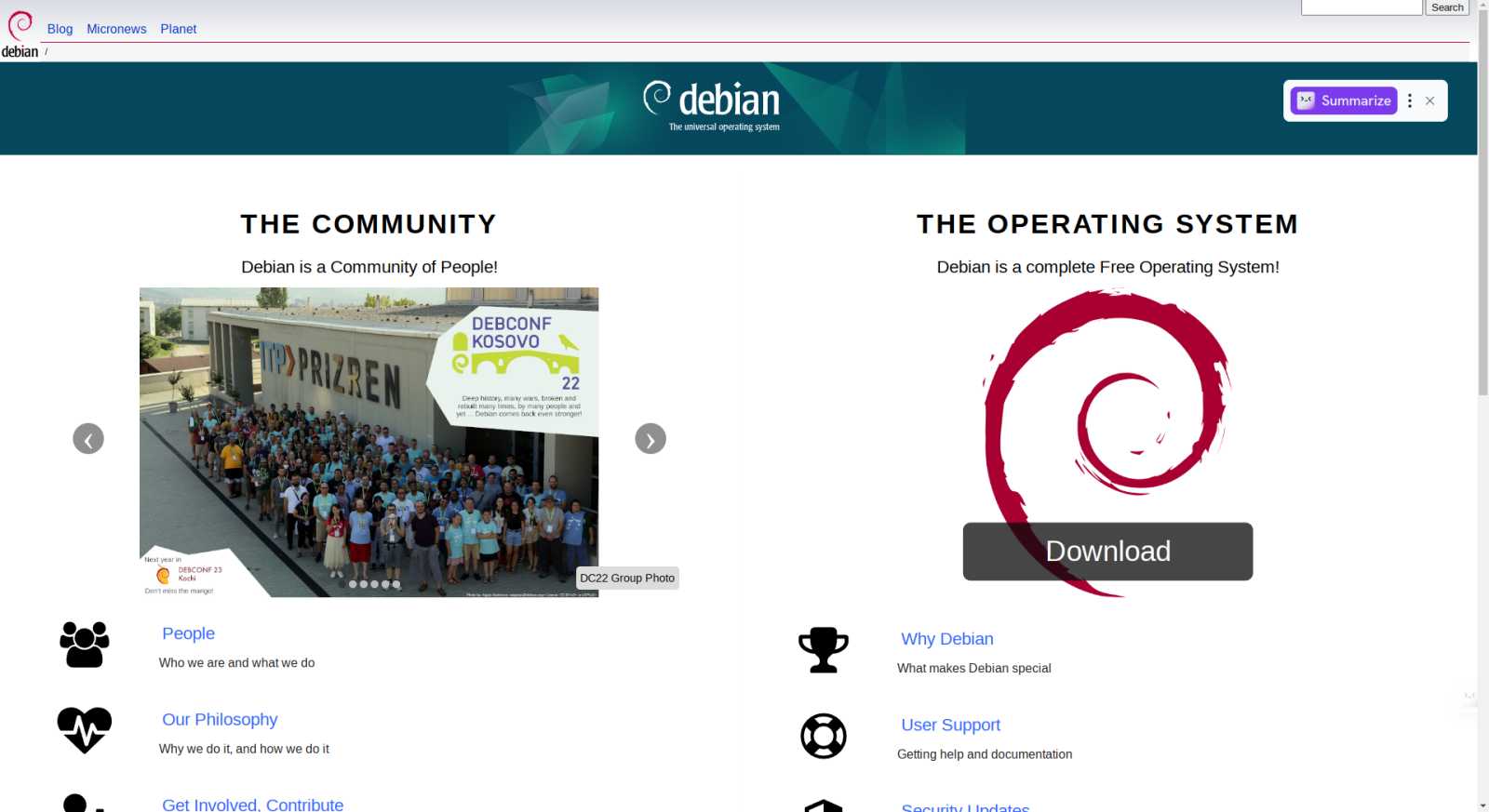Click the scrollbar up arrow

tap(1483, 6)
